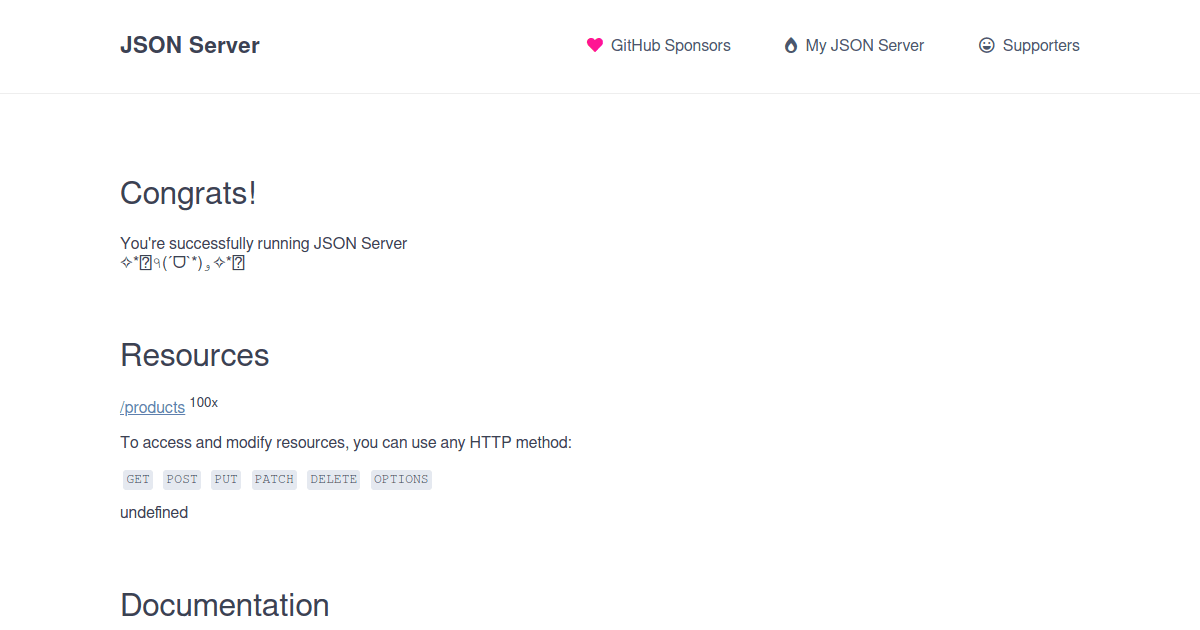Image resolution: width=1200 pixels, height=630 pixels.
Task: Click the Resources heading
Action: 194,355
